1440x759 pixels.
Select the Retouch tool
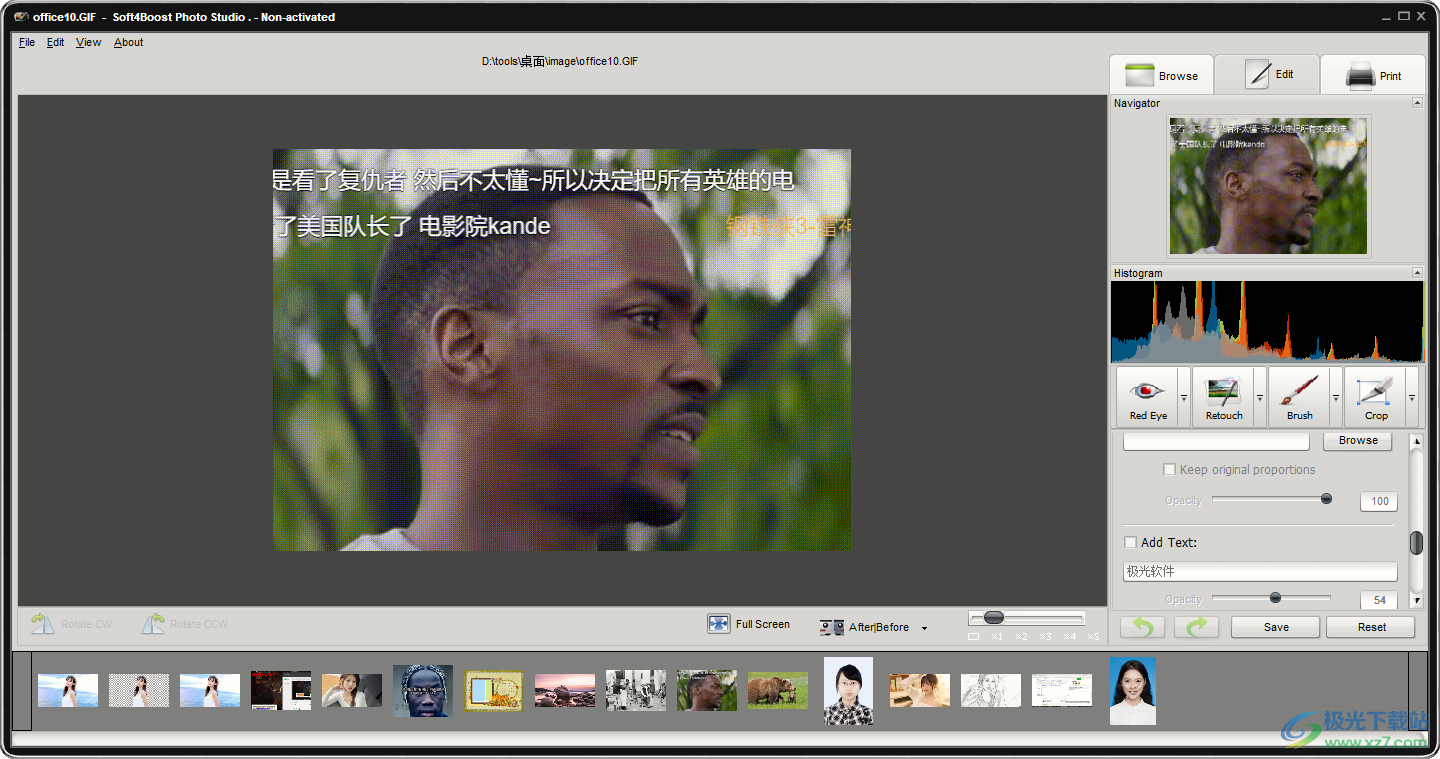[1224, 396]
